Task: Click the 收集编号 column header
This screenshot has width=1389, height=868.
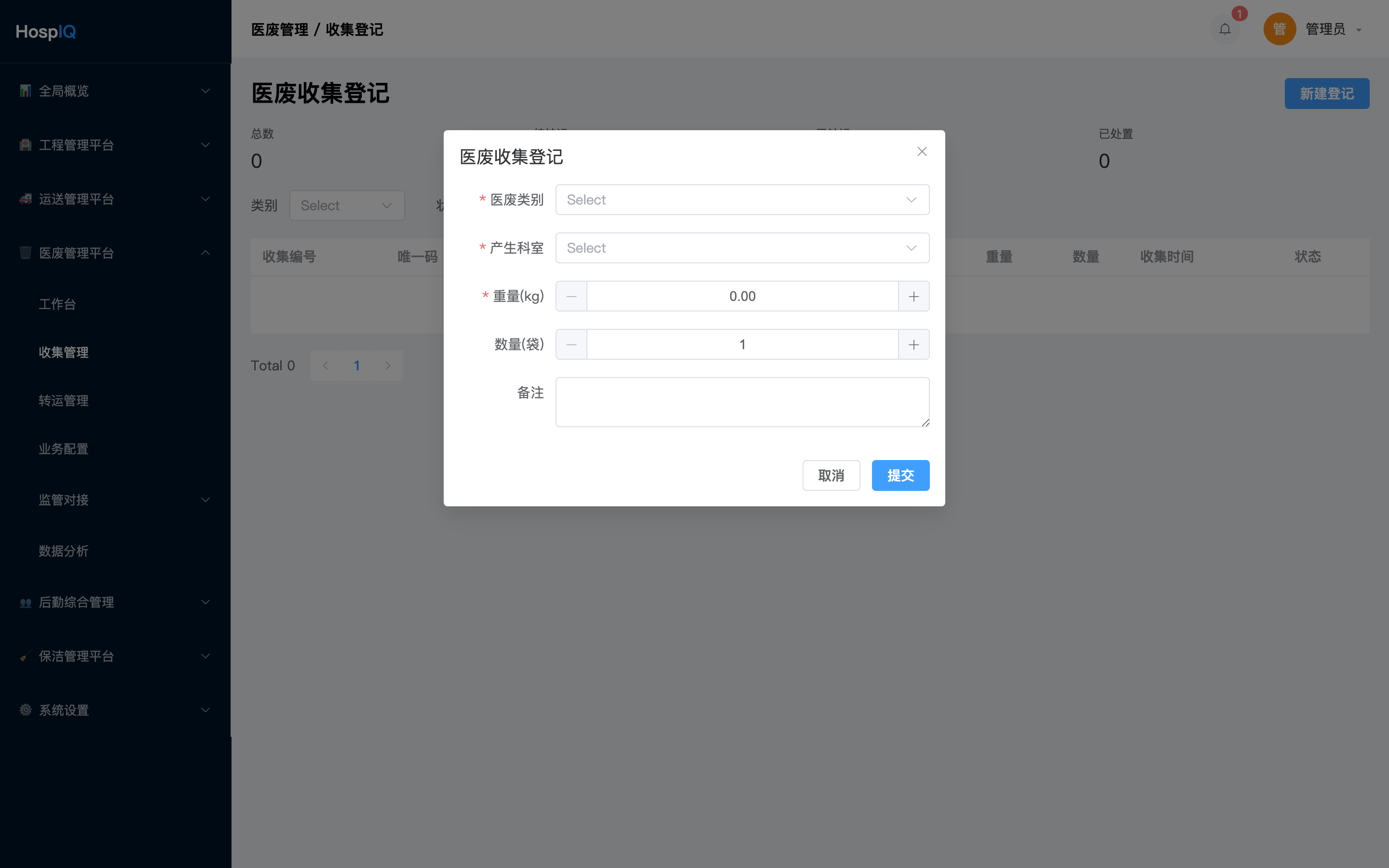Action: click(x=289, y=257)
